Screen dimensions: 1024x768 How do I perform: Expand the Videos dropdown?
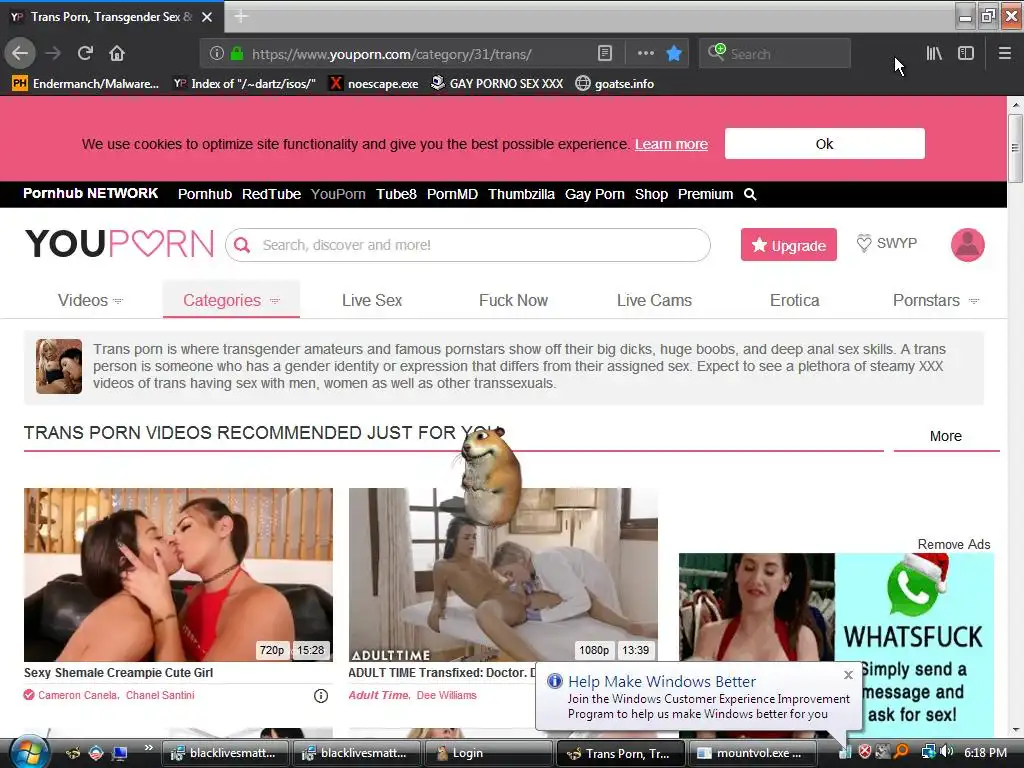point(90,300)
